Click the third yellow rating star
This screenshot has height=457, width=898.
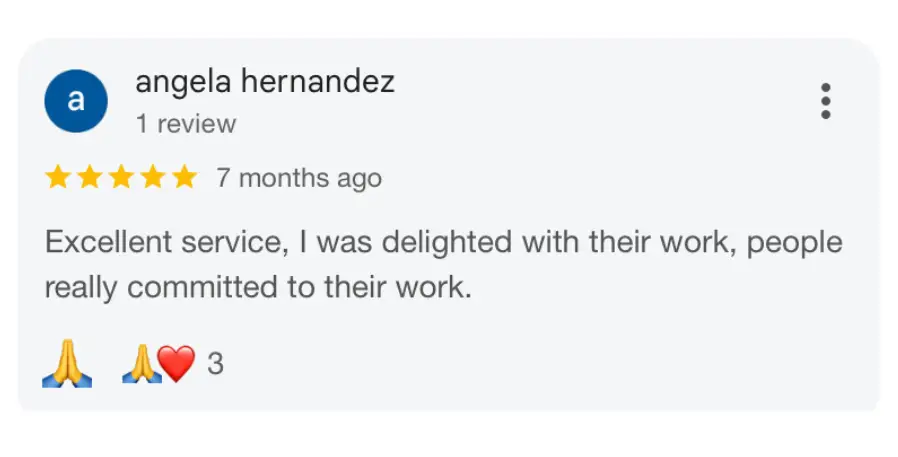pyautogui.click(x=121, y=177)
